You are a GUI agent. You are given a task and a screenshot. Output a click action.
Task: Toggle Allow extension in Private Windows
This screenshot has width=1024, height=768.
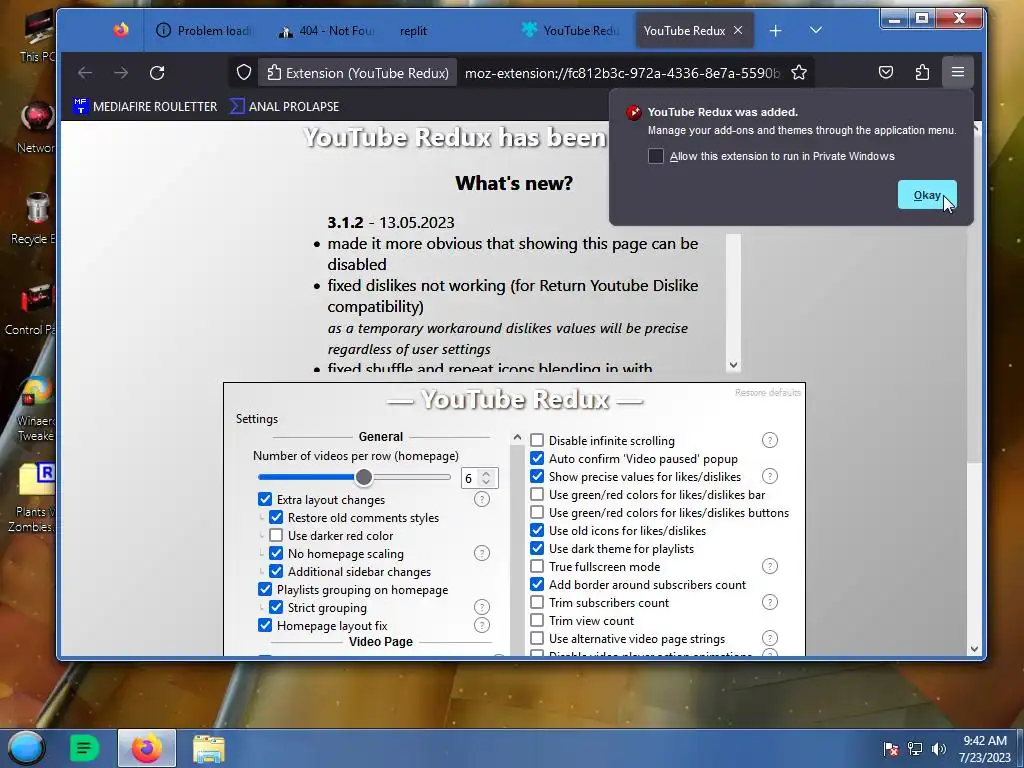(656, 156)
